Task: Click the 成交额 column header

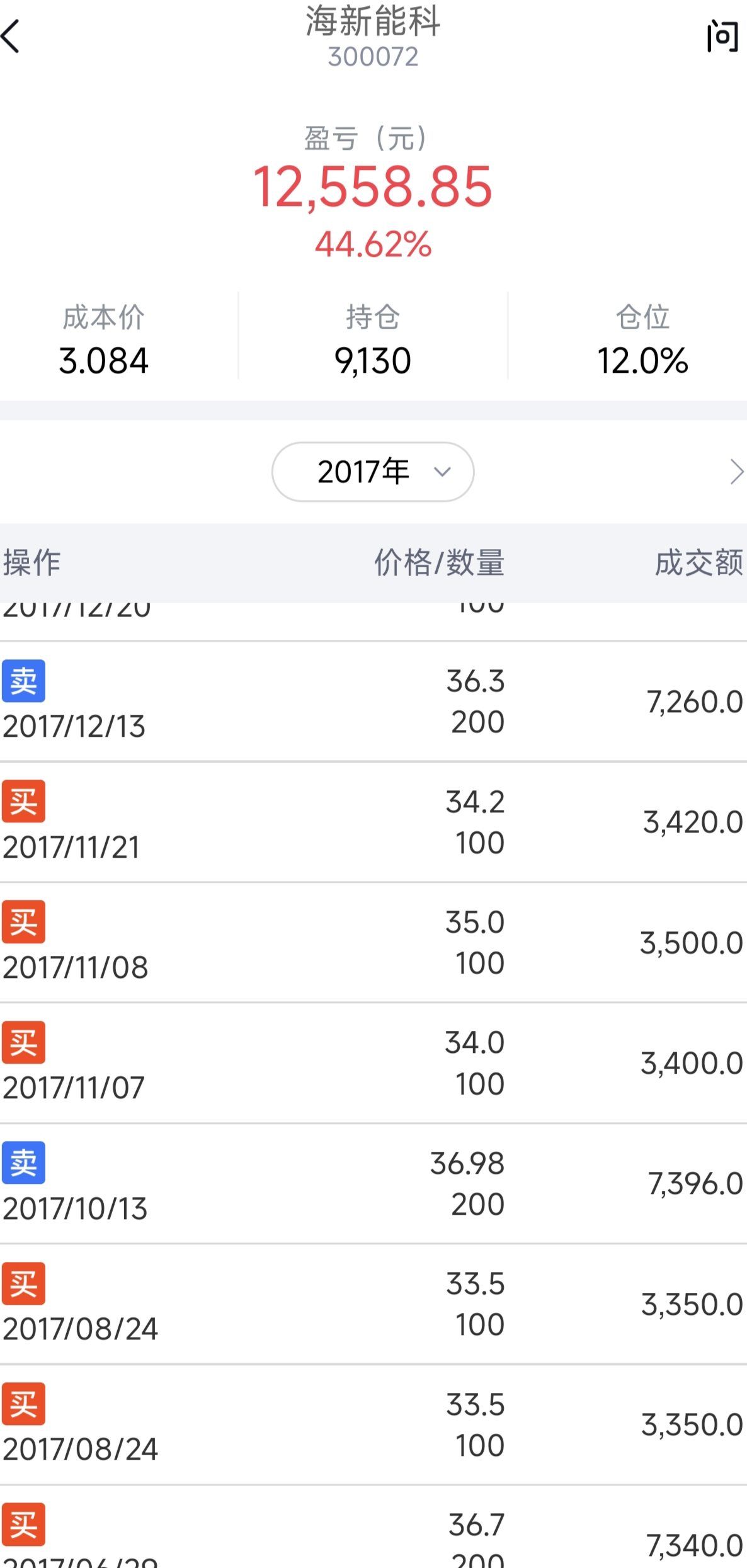Action: tap(699, 562)
